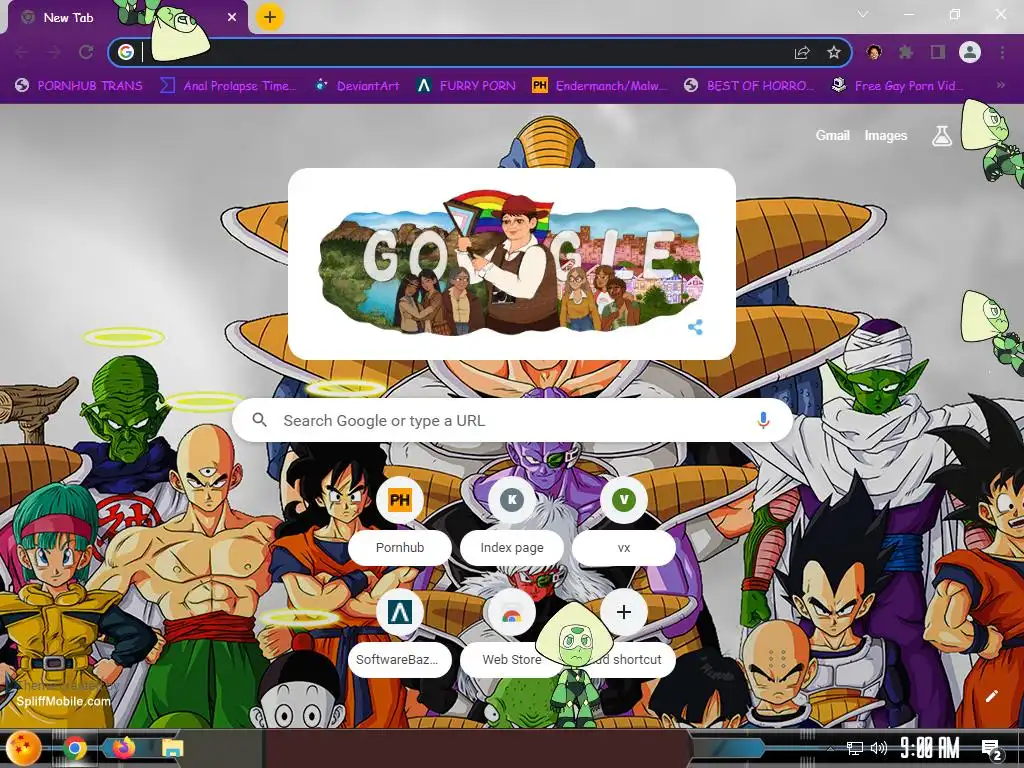Click the share this page icon
This screenshot has height=768, width=1024.
pyautogui.click(x=802, y=53)
